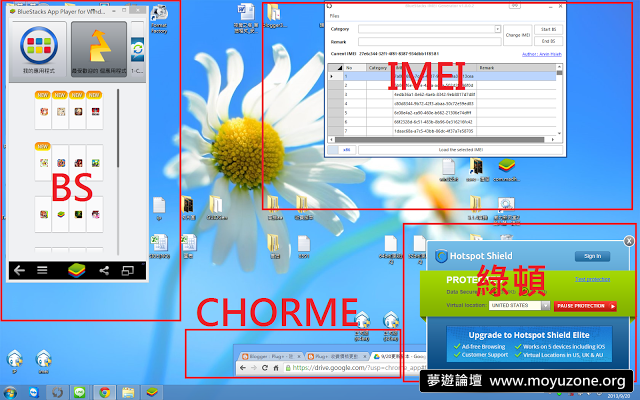Click the Hotspot Shield shield logo
Viewport: 640px width, 400px height.
pyautogui.click(x=441, y=256)
